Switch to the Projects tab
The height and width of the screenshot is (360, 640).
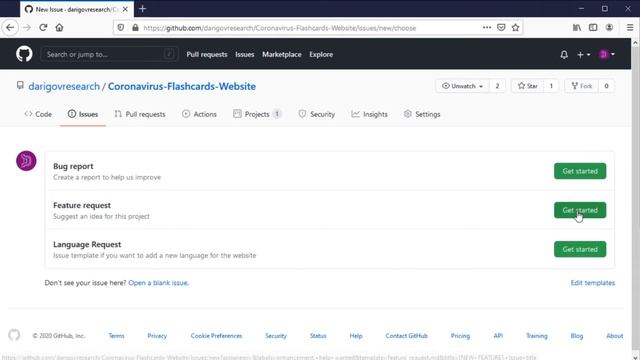[257, 114]
